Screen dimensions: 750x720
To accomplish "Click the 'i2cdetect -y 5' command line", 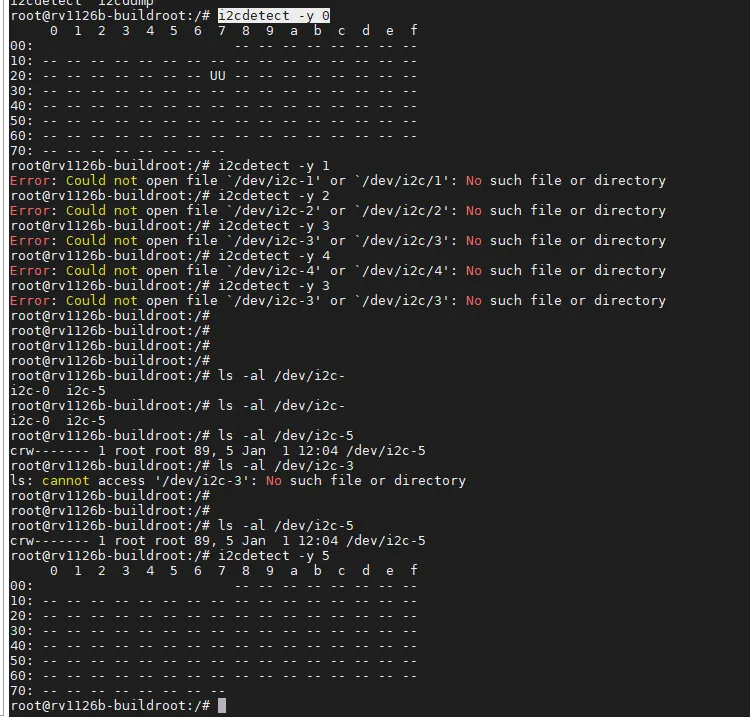I will 170,555.
